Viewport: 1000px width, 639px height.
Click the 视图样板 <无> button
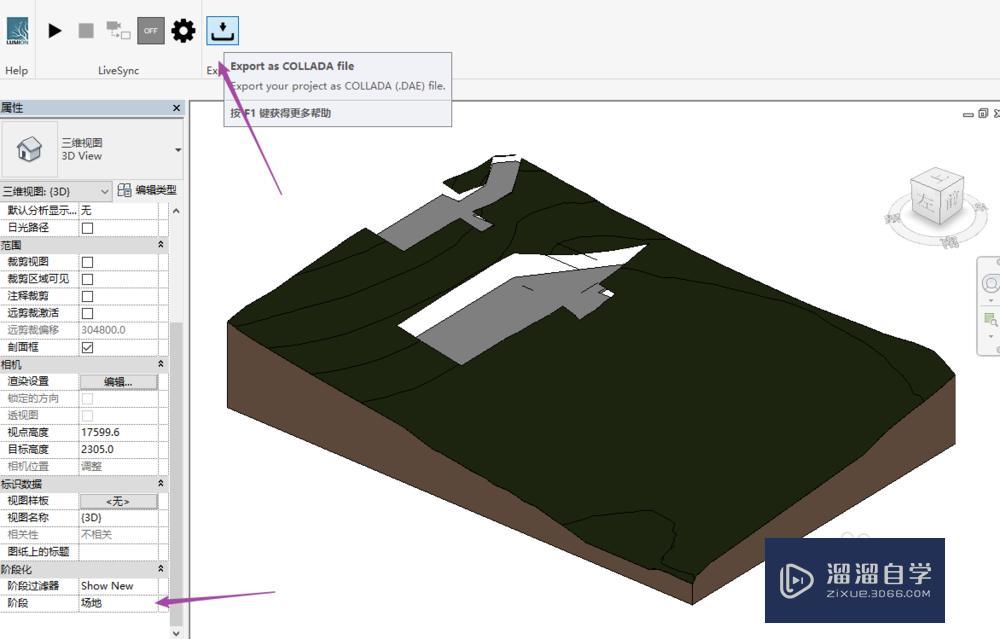point(119,501)
